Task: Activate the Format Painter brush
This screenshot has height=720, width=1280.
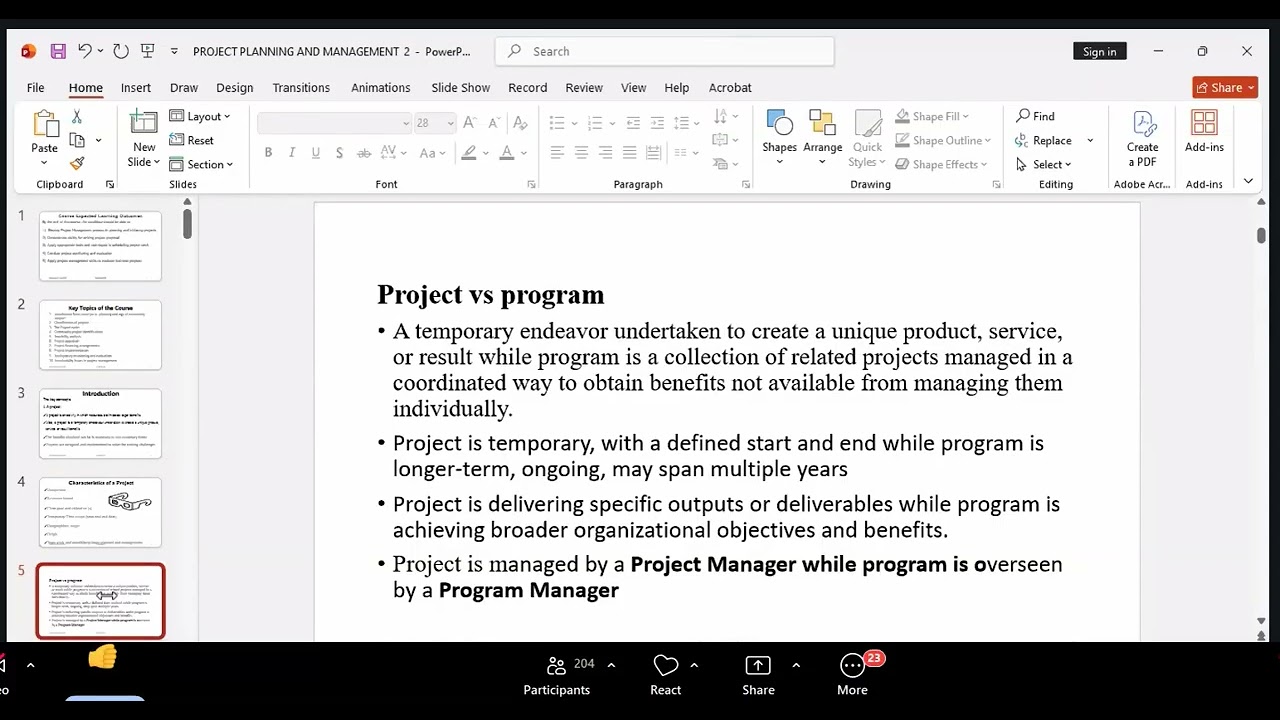Action: point(77,163)
